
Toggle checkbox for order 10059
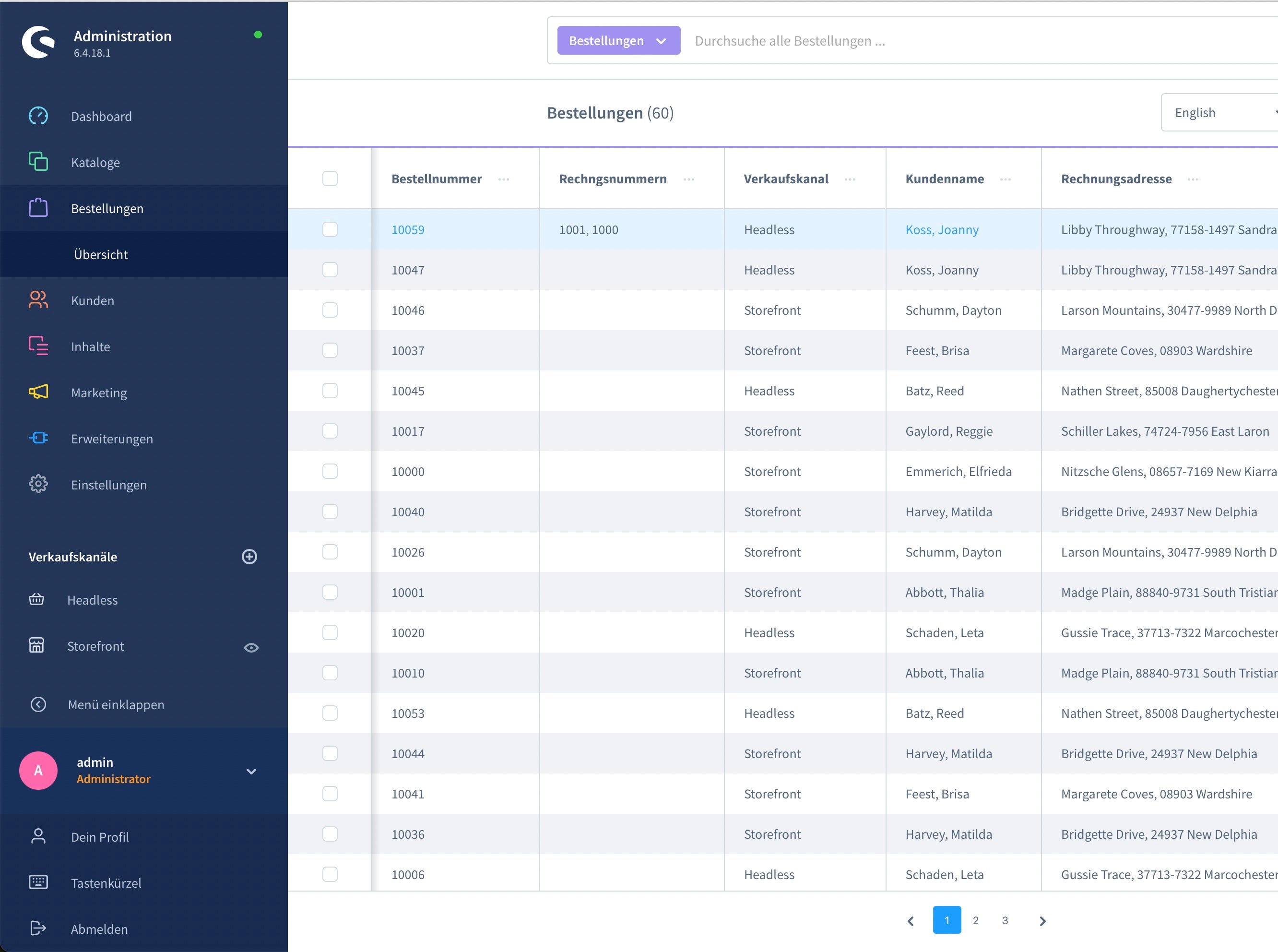330,229
